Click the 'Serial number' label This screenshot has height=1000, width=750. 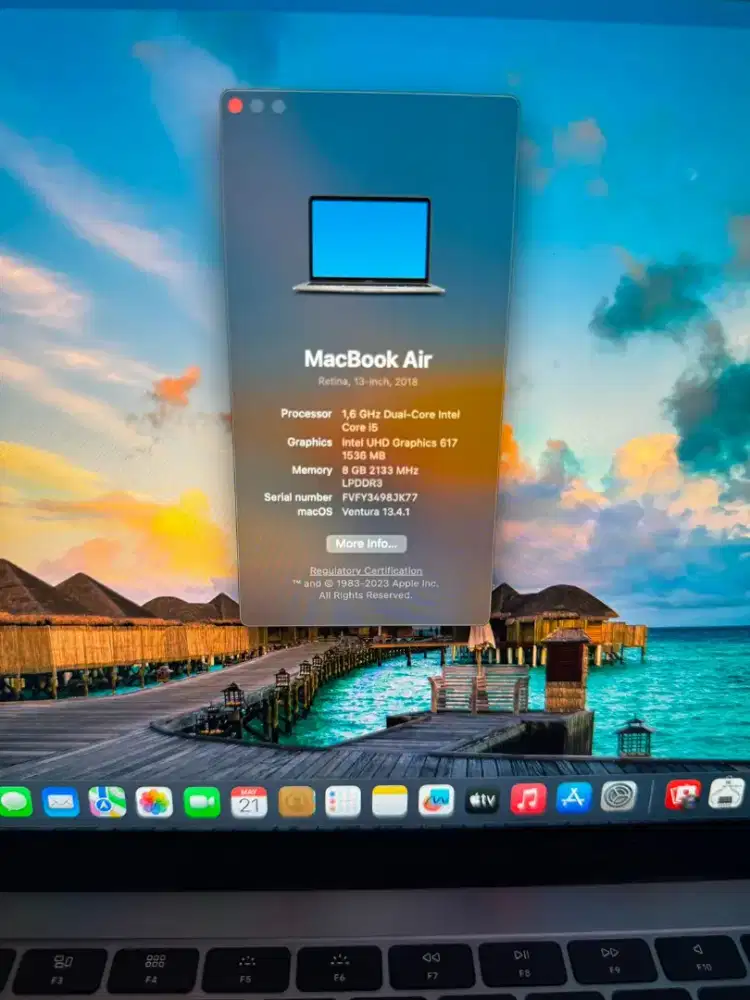(298, 497)
